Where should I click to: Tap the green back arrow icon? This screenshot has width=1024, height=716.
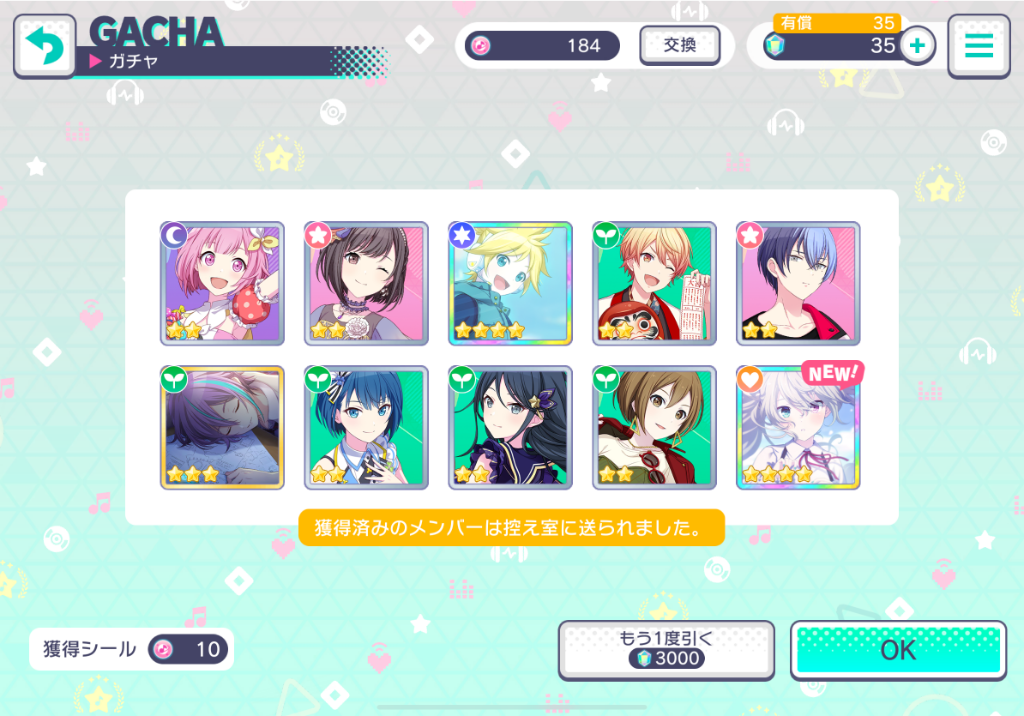tap(44, 46)
